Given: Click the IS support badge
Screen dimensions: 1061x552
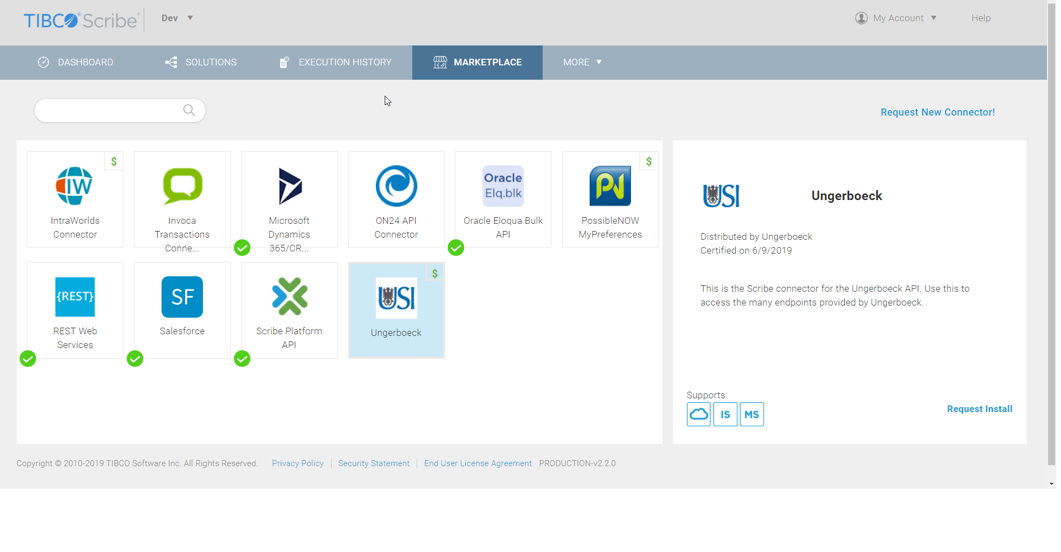Looking at the screenshot, I should (x=725, y=414).
